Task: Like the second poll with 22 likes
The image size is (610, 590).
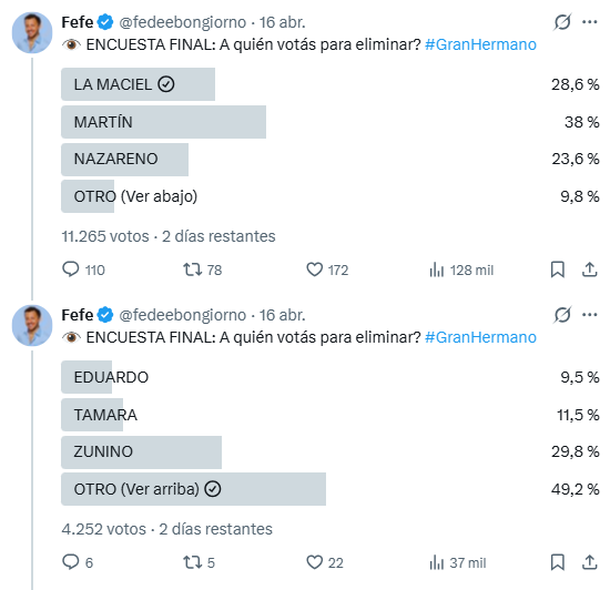Action: (x=315, y=563)
